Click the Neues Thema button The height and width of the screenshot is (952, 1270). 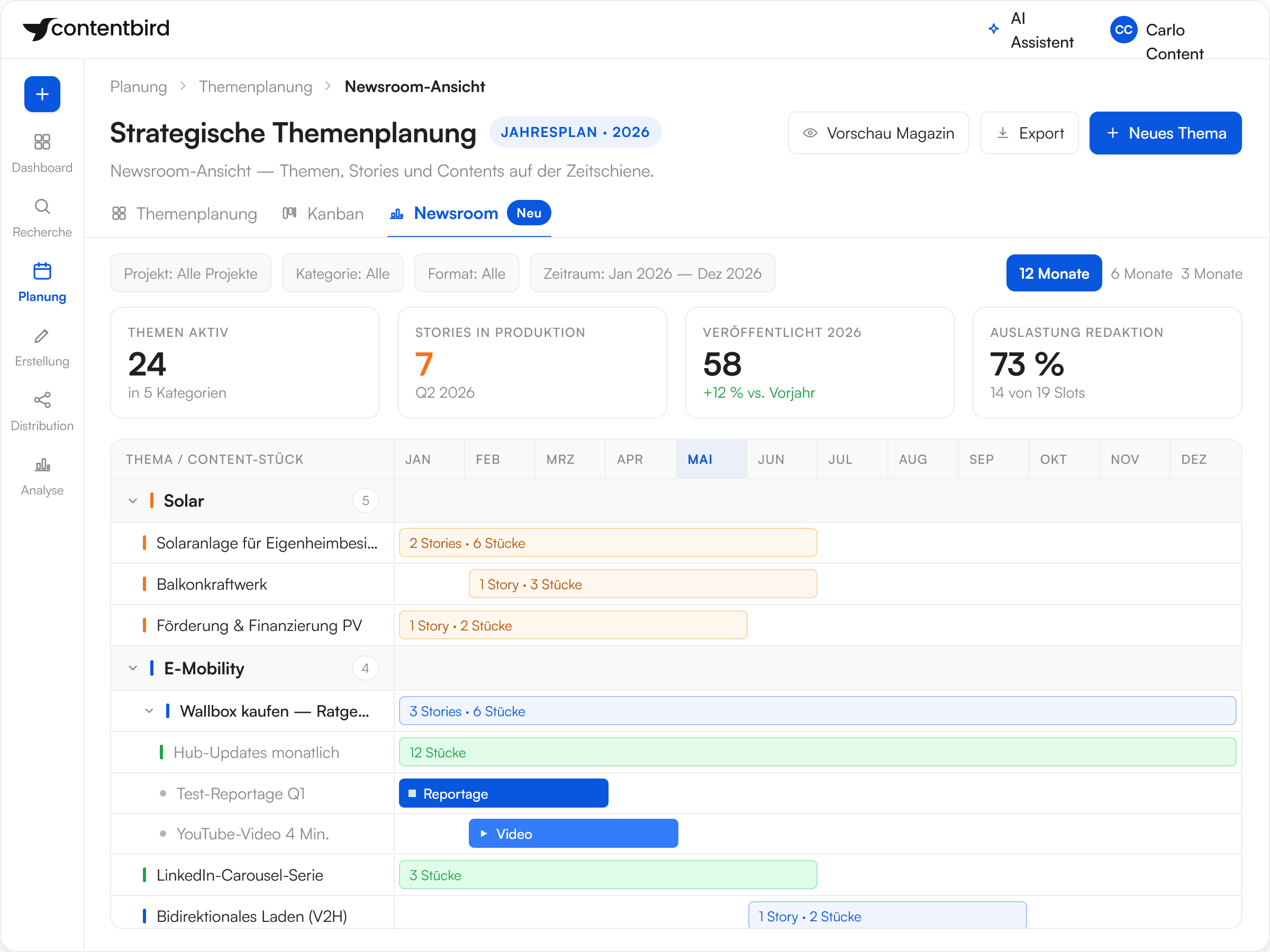coord(1165,133)
